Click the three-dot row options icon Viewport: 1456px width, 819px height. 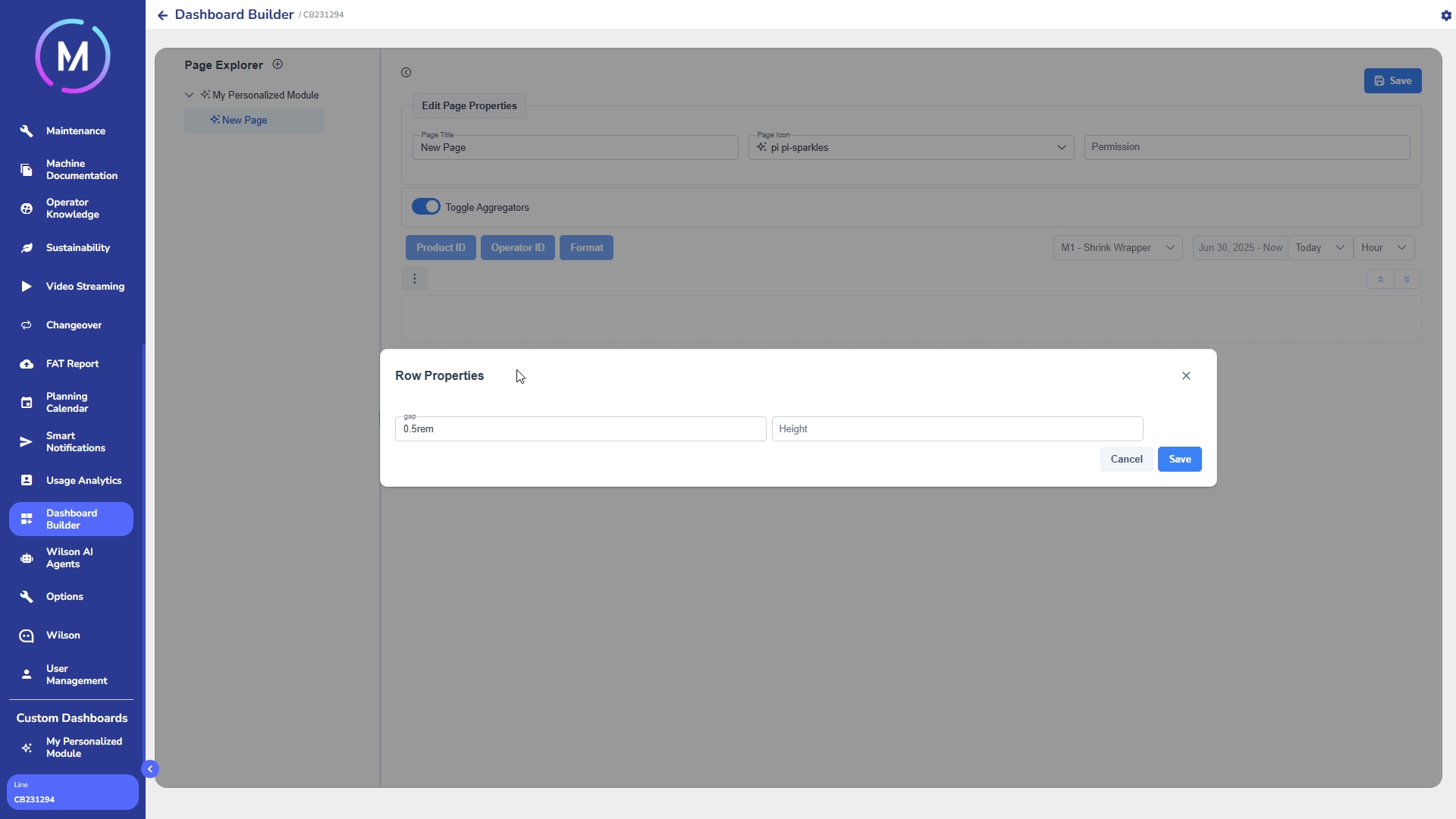414,279
